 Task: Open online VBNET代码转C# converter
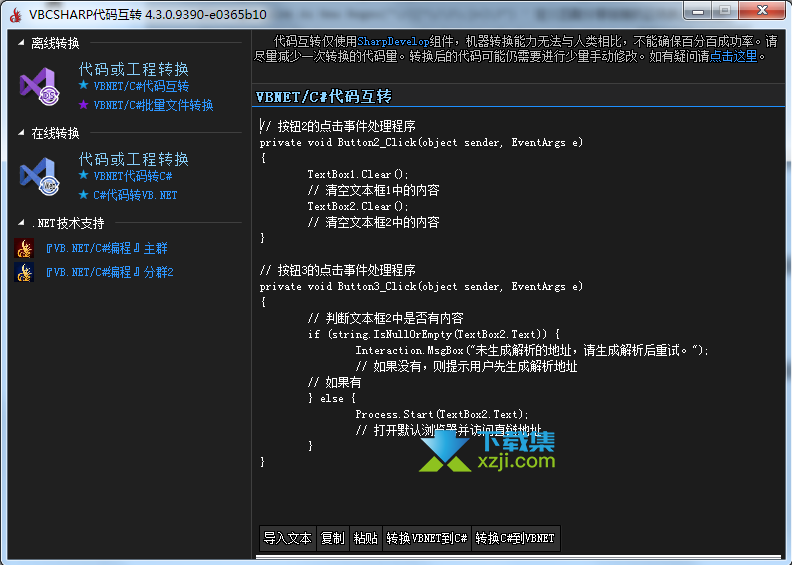pyautogui.click(x=133, y=176)
